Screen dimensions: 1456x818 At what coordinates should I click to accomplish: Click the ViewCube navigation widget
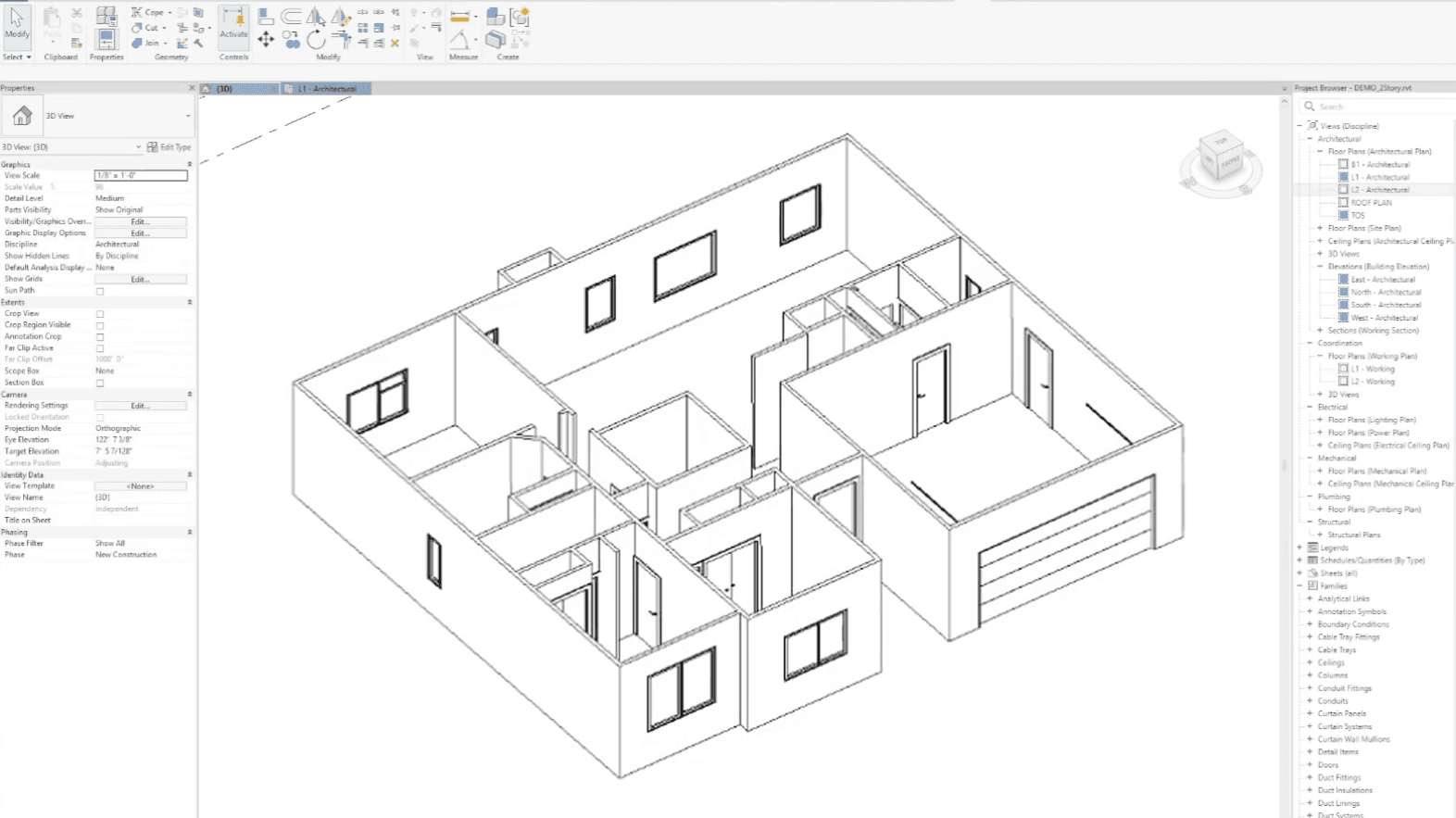click(x=1221, y=164)
